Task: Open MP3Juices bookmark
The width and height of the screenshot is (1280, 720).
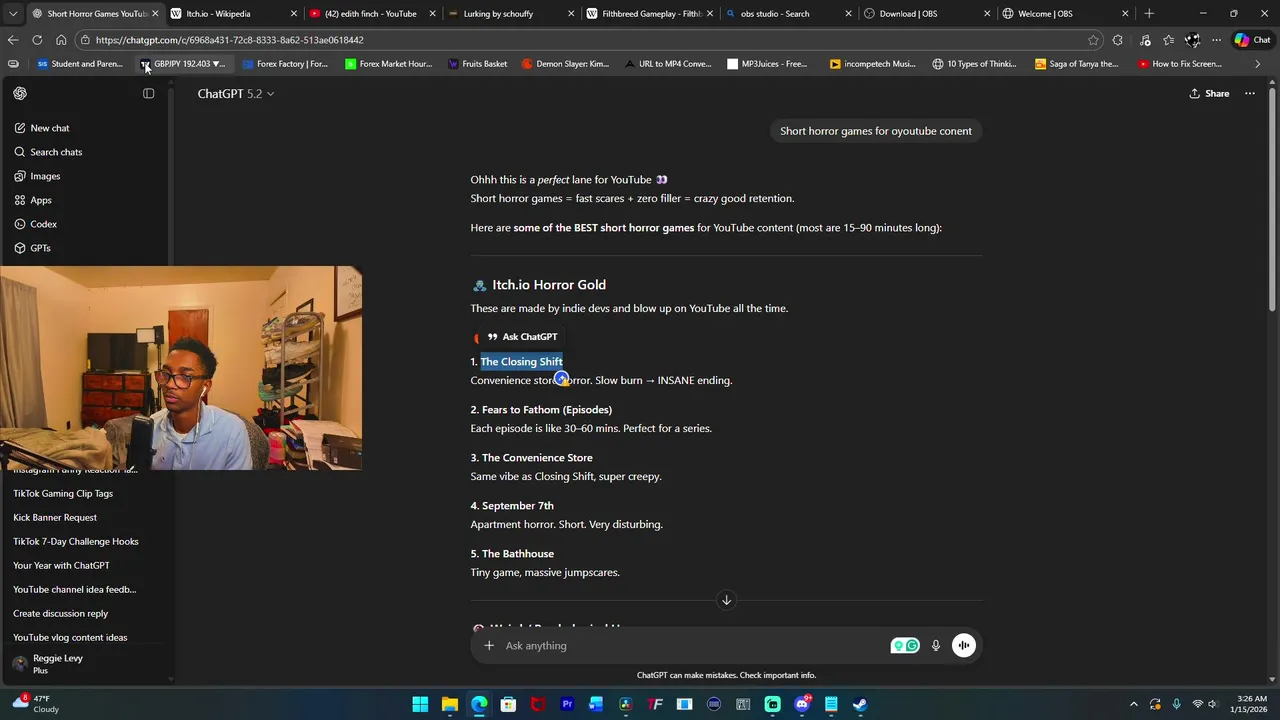Action: 767,64
